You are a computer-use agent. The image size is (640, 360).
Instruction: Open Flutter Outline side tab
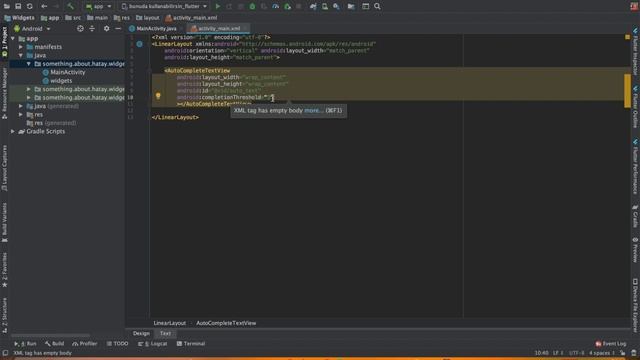(x=635, y=107)
